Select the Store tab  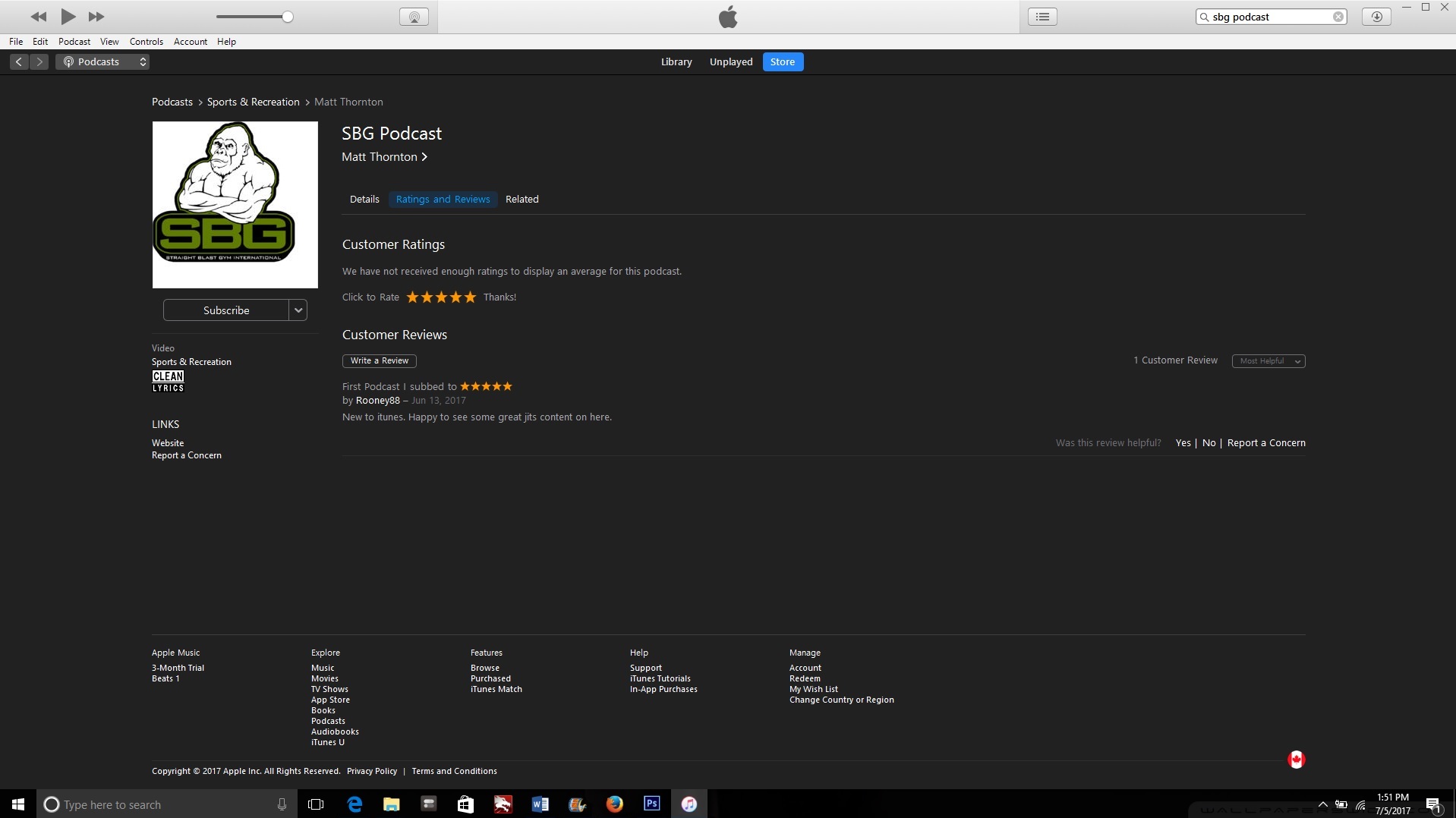tap(783, 61)
